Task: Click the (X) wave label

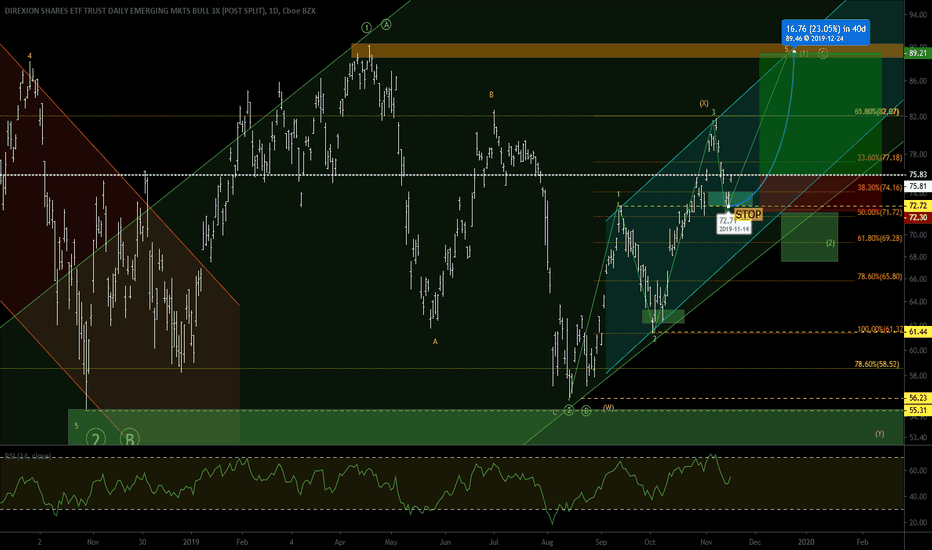Action: (x=704, y=103)
